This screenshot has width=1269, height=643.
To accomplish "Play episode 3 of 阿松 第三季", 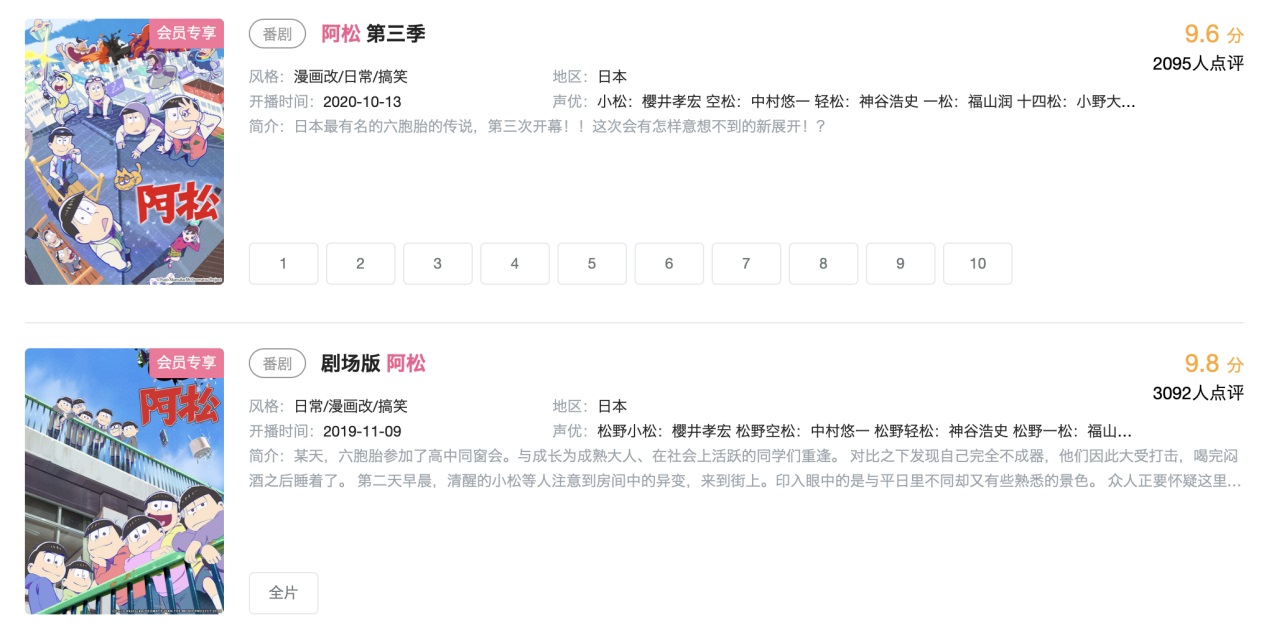I will point(438,264).
